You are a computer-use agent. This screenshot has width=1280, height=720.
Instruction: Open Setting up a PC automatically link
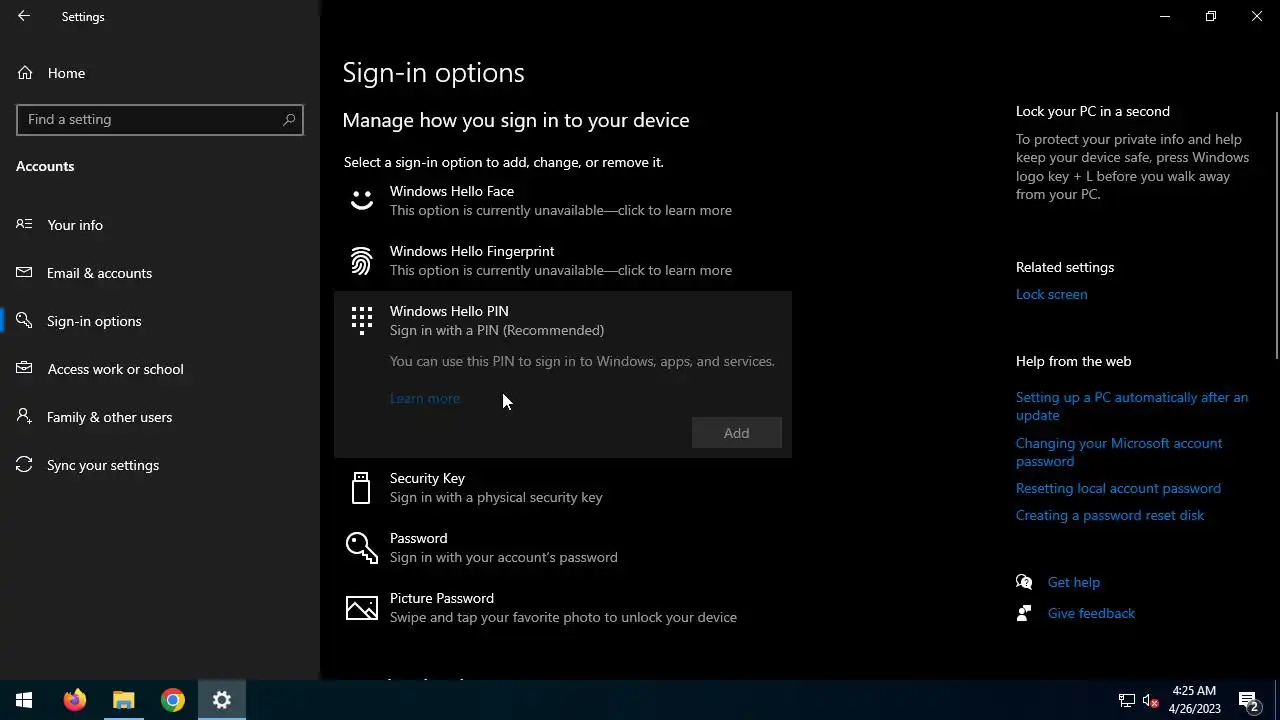click(1132, 406)
